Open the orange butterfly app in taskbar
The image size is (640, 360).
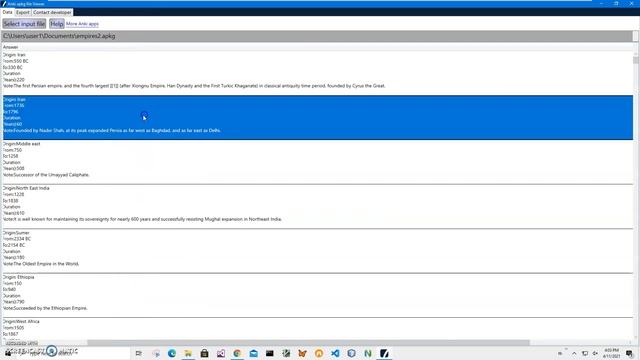(302, 353)
